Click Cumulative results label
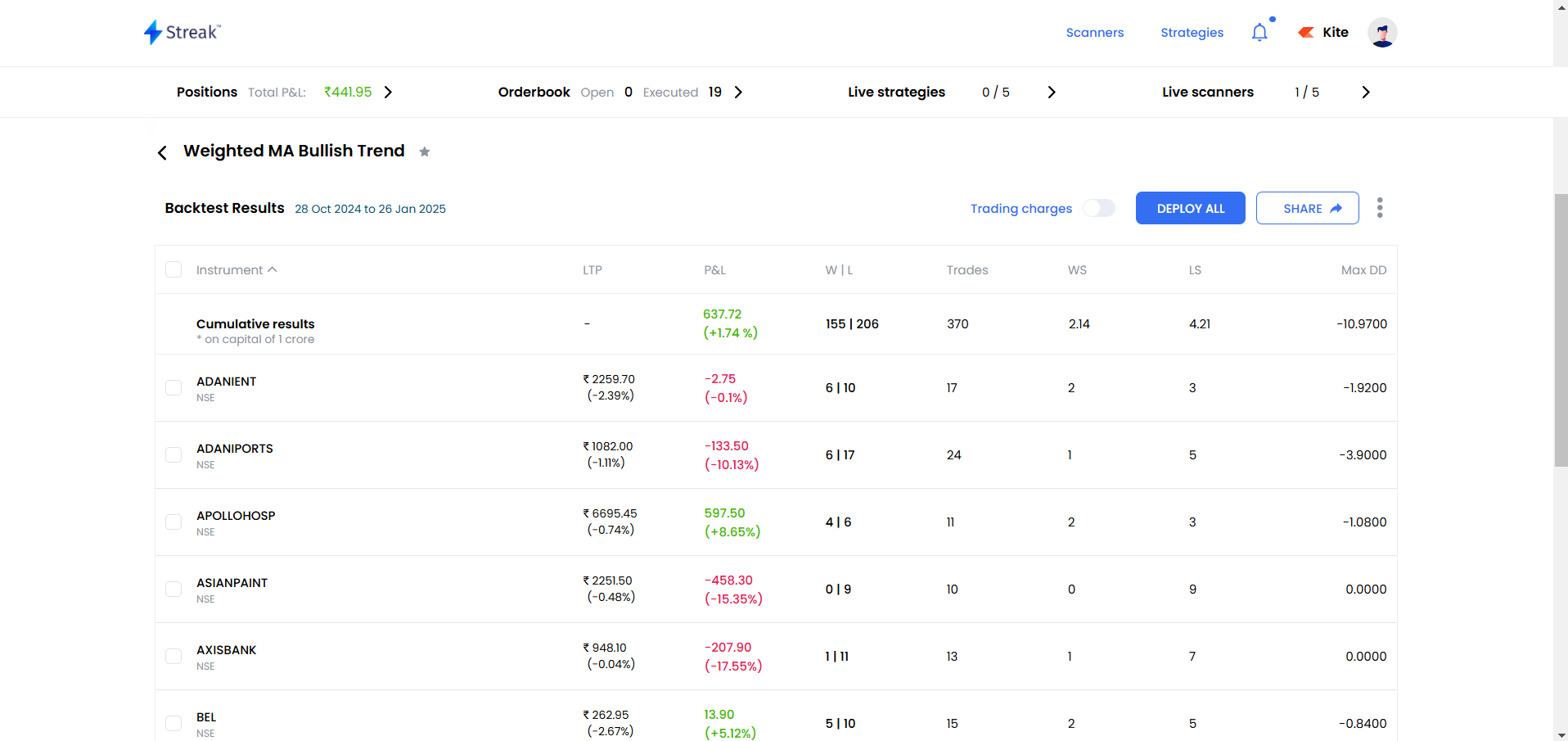The image size is (1568, 741). click(x=255, y=324)
